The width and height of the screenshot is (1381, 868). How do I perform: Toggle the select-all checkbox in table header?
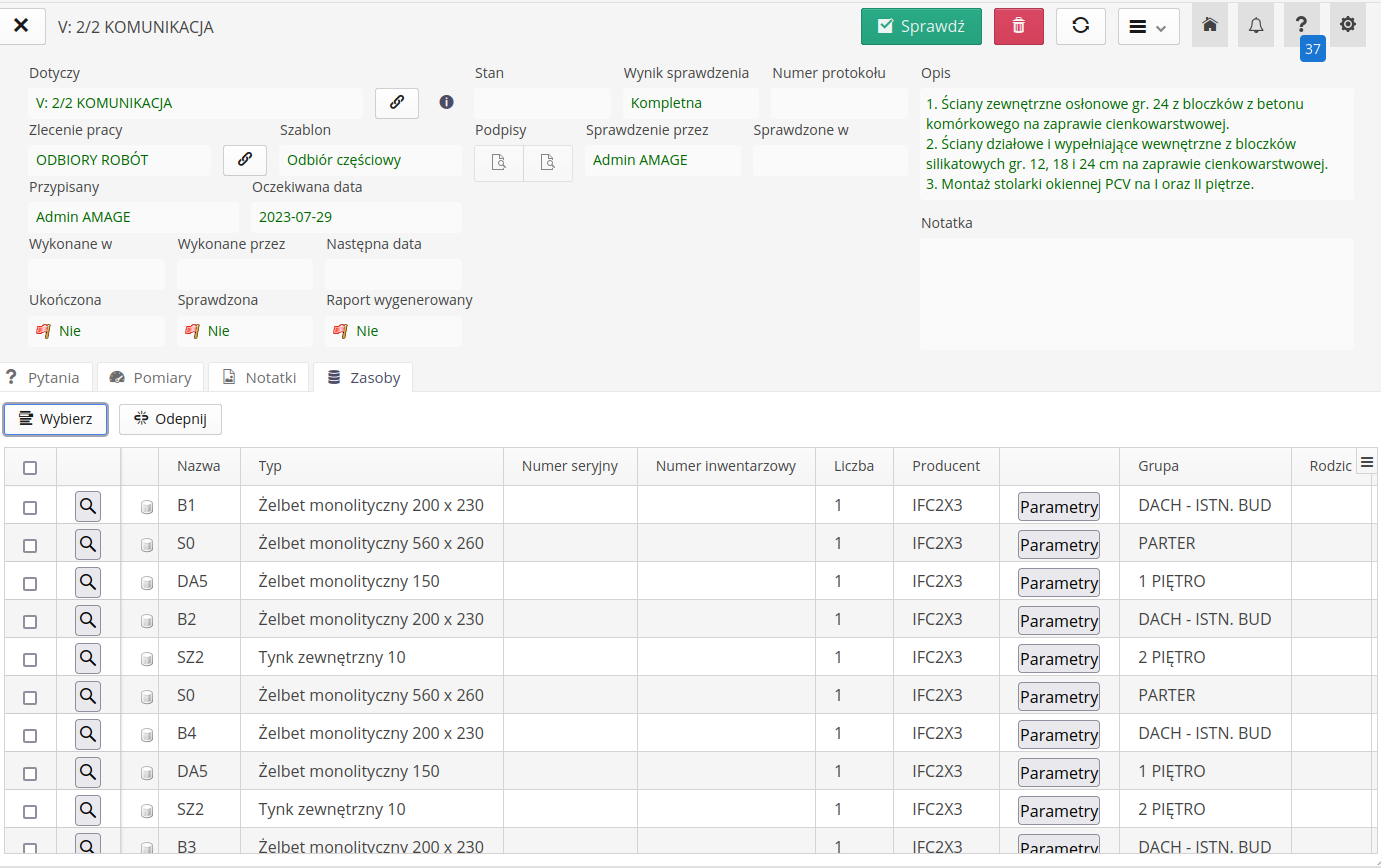(30, 467)
